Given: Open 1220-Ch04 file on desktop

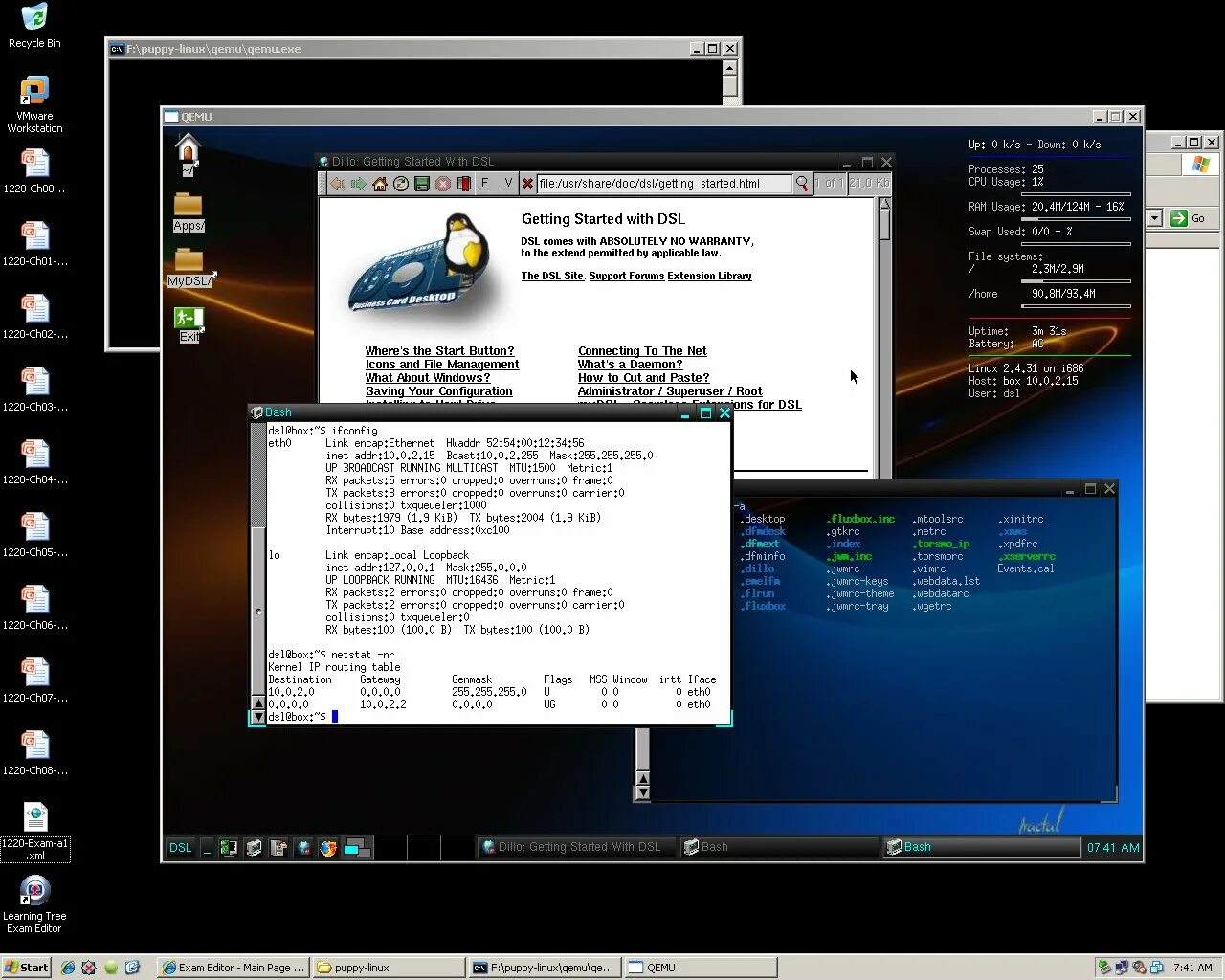Looking at the screenshot, I should 34,462.
